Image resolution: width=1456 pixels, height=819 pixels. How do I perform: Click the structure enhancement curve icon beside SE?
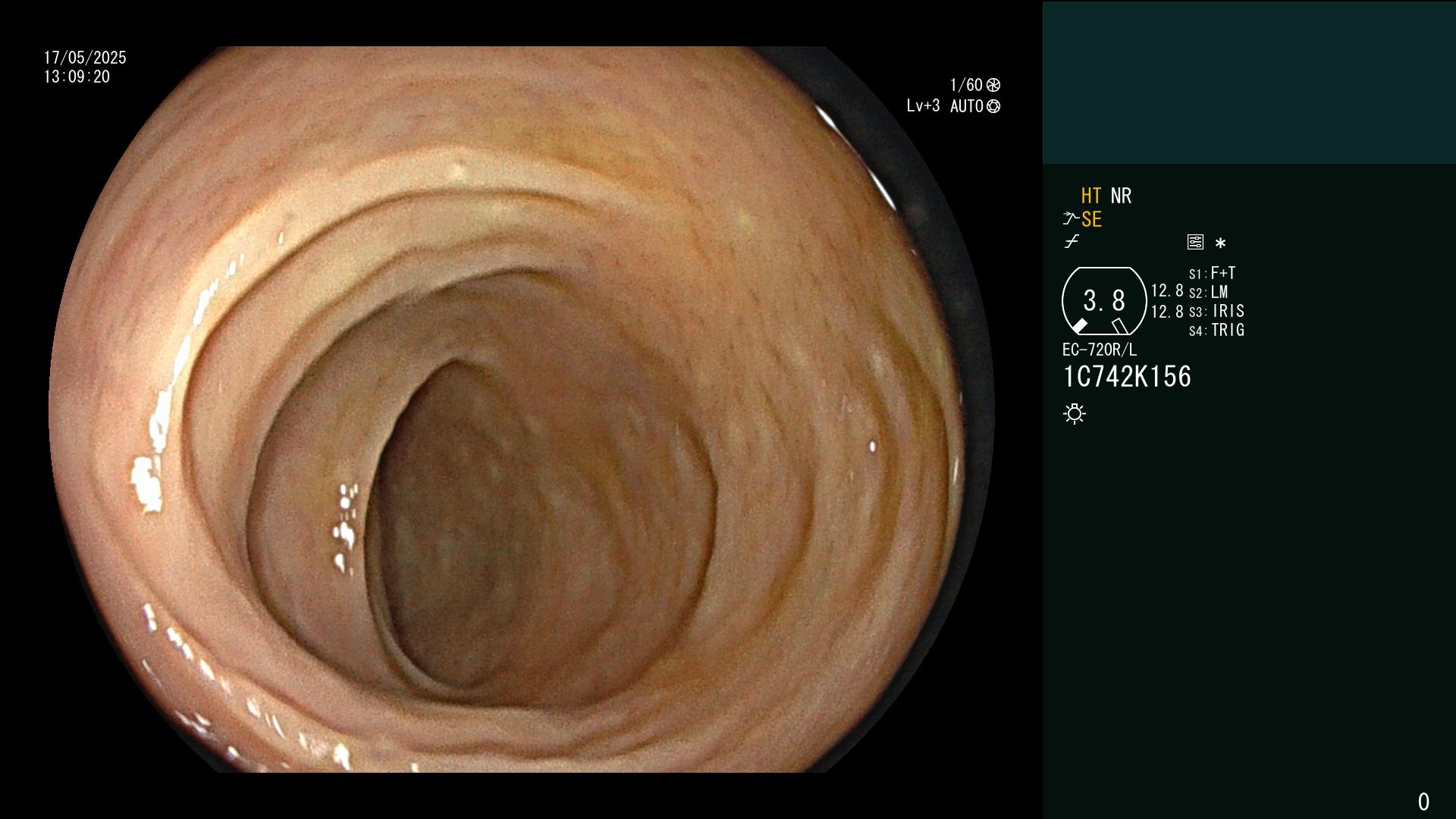click(1071, 218)
